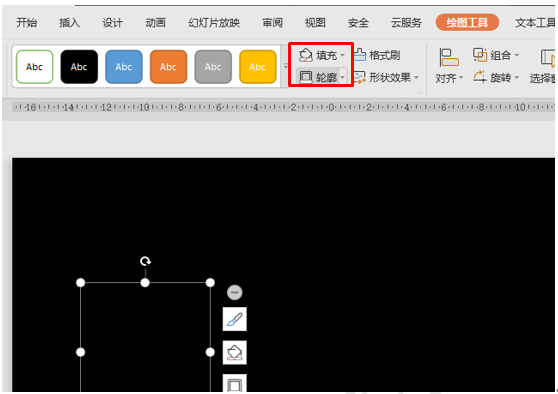Viewport: 558px width, 394px height.
Task: Switch to the 插入 tab
Action: tap(69, 23)
